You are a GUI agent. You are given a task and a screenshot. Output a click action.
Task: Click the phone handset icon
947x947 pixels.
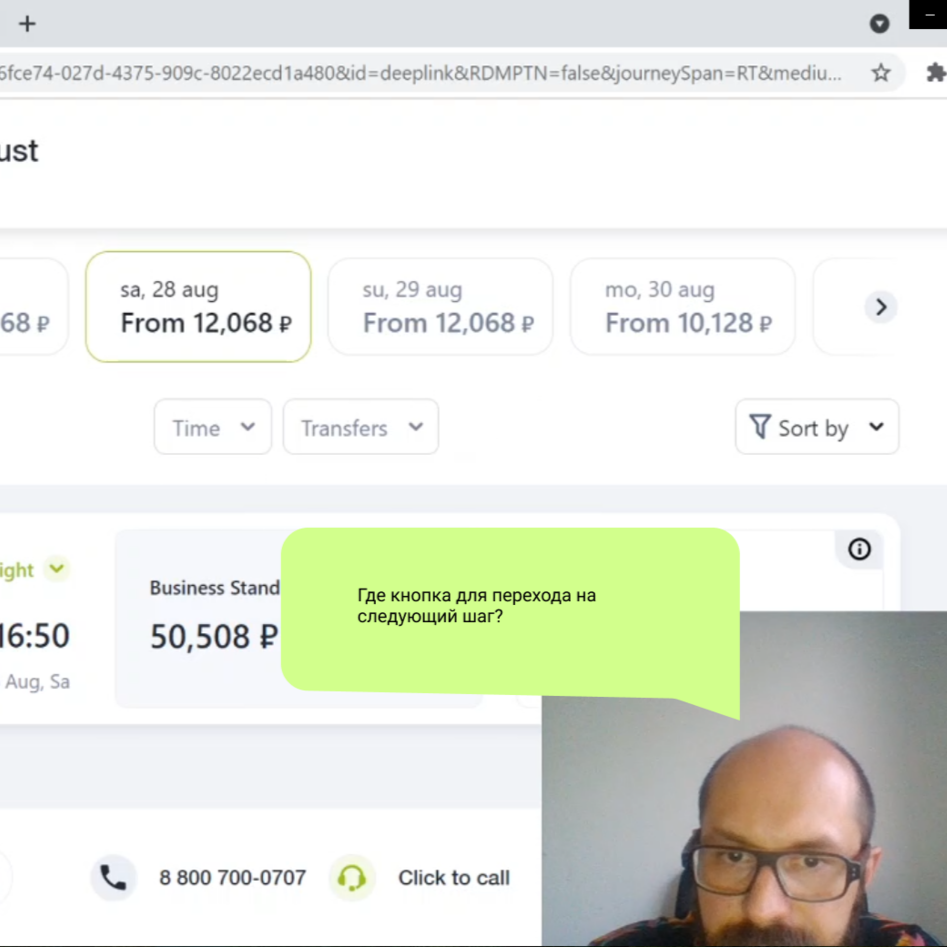pos(113,877)
